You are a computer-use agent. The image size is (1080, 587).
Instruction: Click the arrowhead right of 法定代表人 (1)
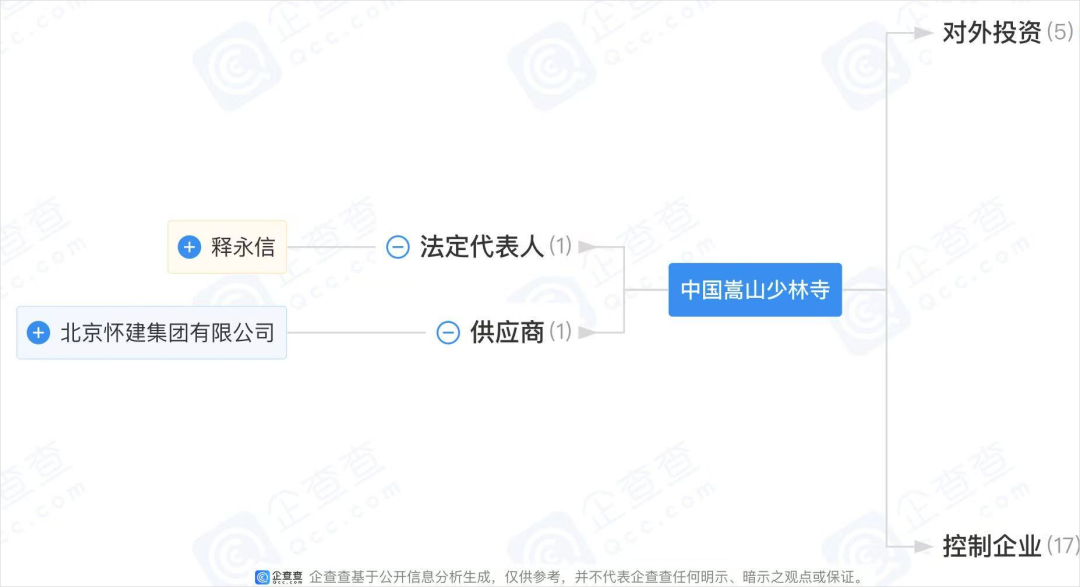(x=588, y=247)
